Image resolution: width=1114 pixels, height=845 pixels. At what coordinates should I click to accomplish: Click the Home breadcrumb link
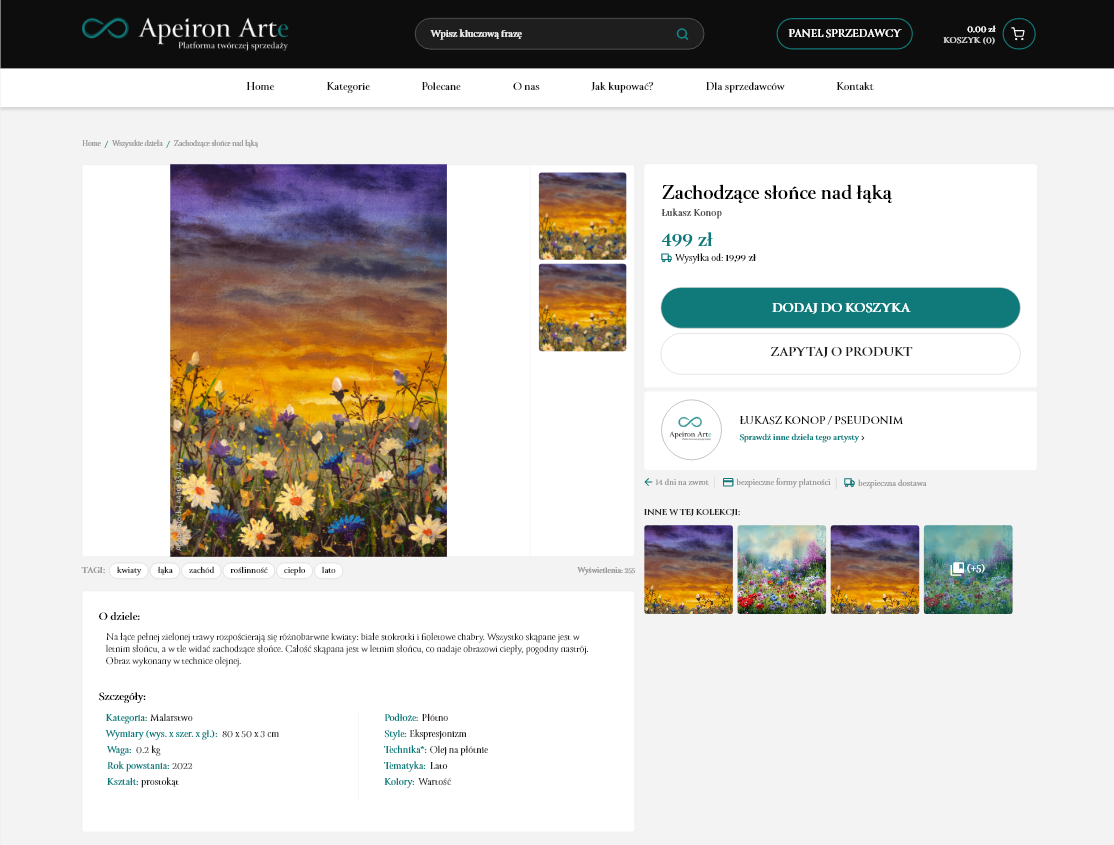[x=92, y=144]
